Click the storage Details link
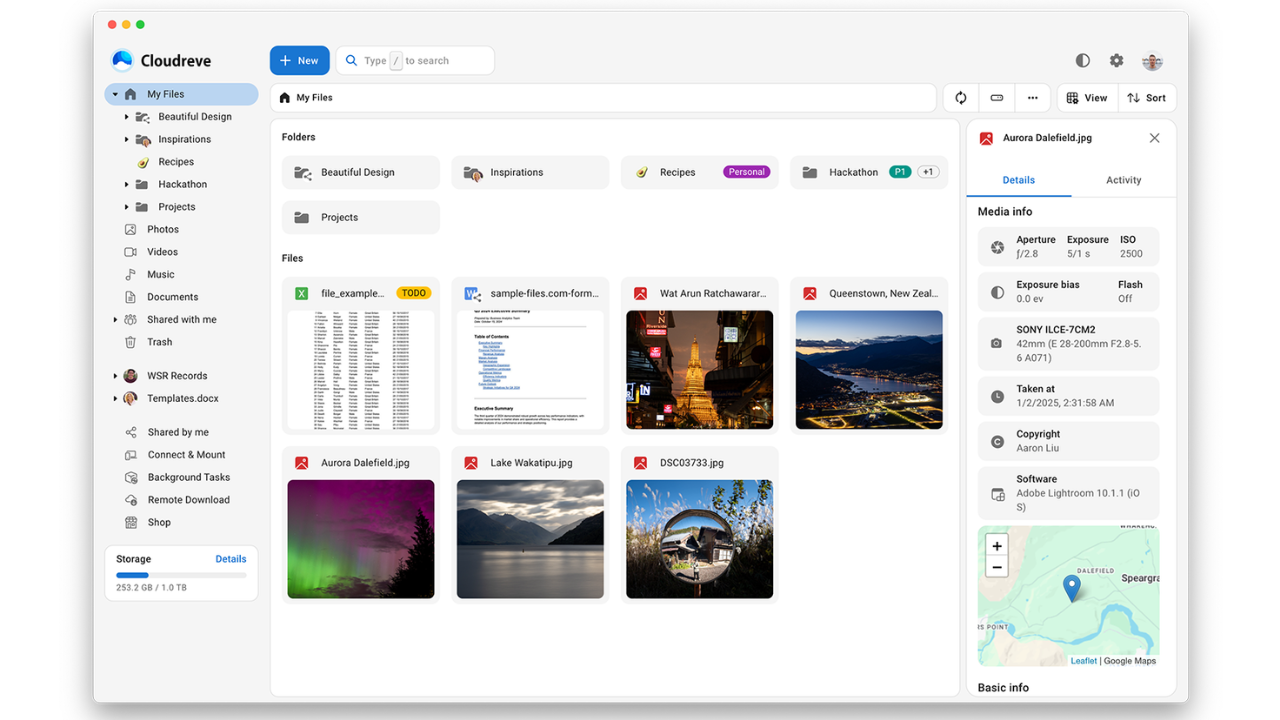Image resolution: width=1280 pixels, height=720 pixels. [x=231, y=559]
